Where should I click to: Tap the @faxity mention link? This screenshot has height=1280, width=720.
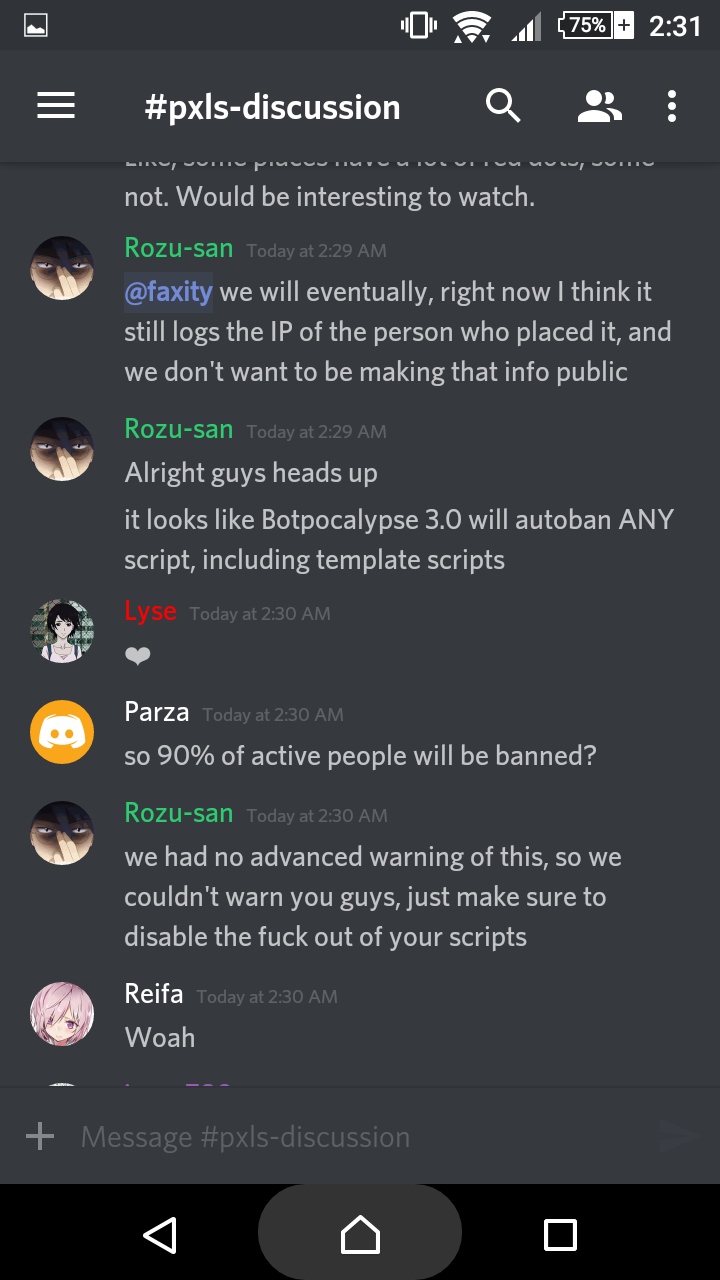click(168, 292)
